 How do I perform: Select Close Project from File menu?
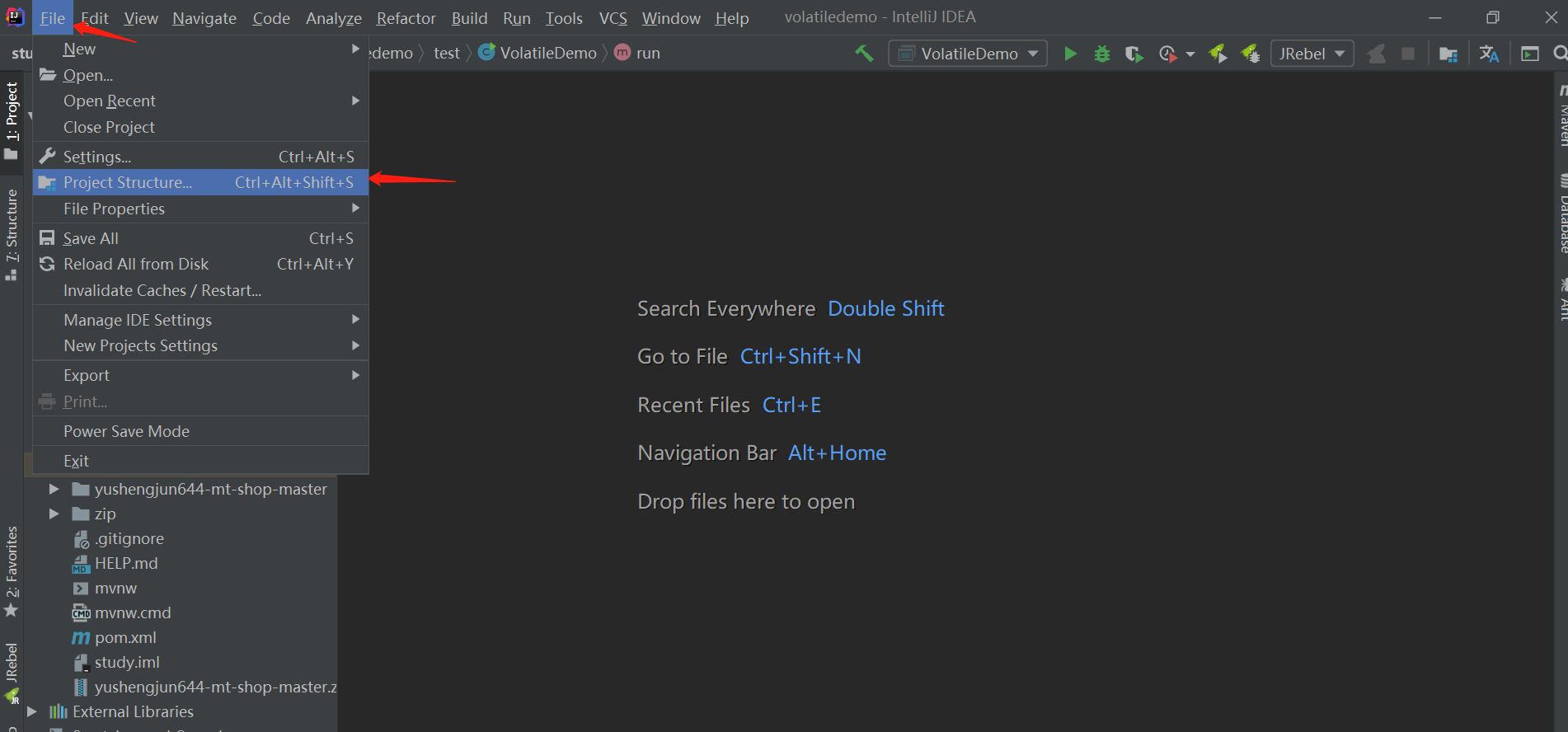[x=200, y=127]
